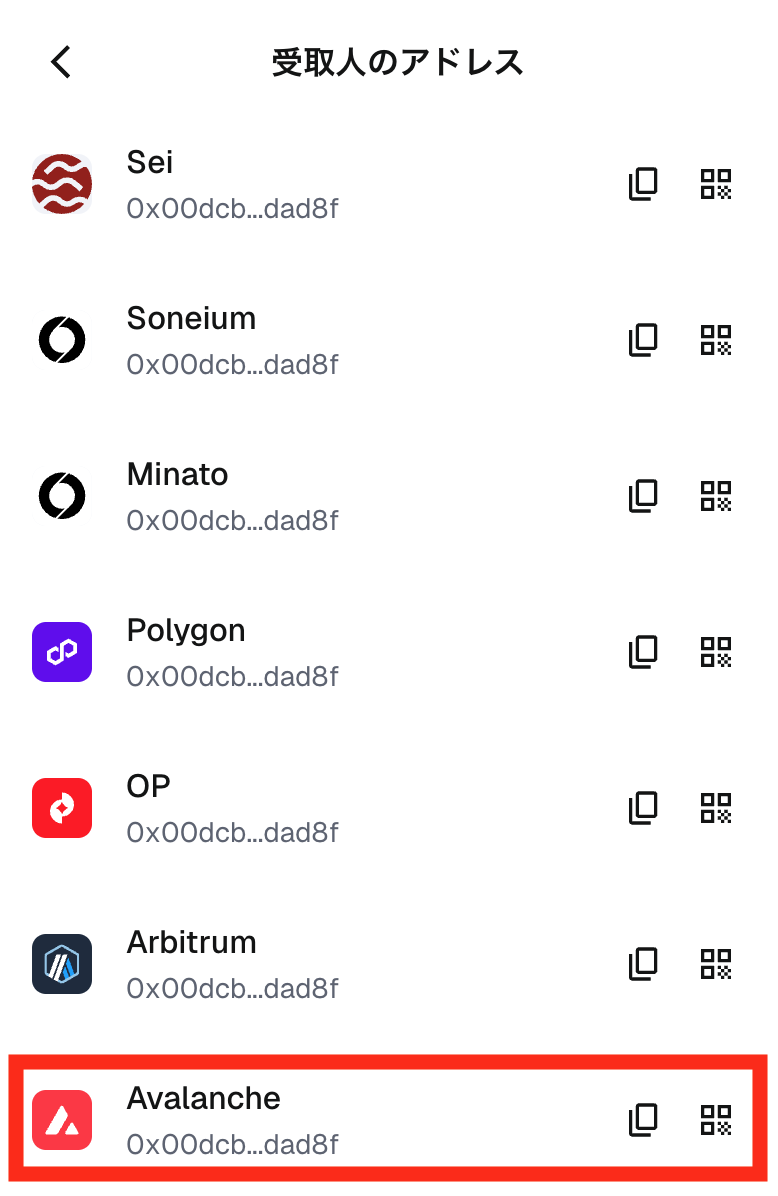
Task: Show QR code for Soneium
Action: 716,340
